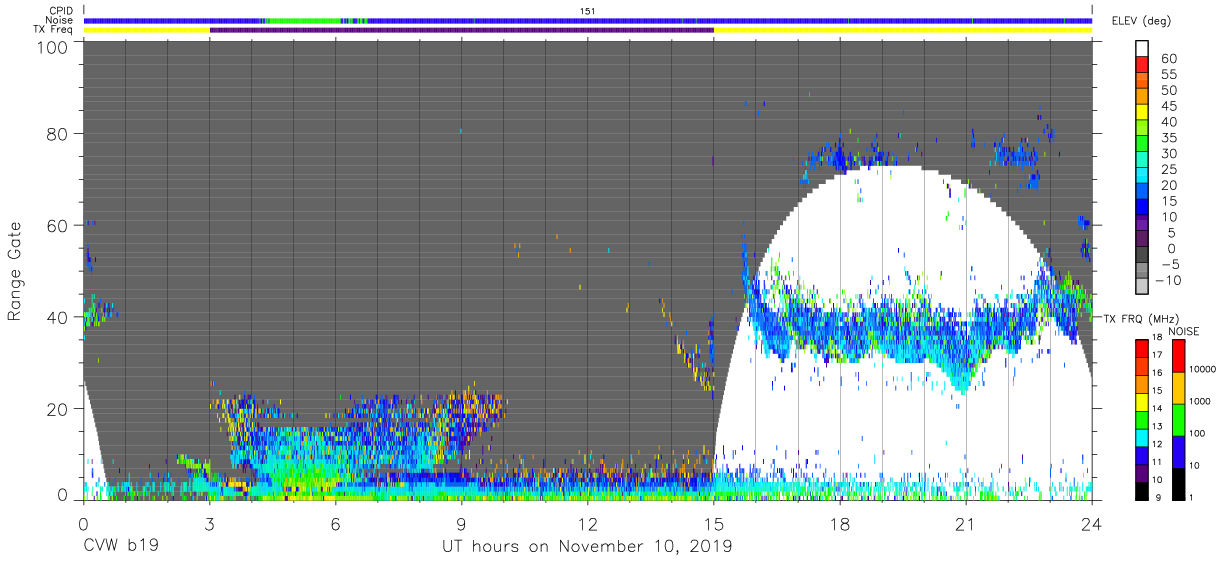Pick the green 30–35 ELEV colorbar segment
The image size is (1228, 567).
[1143, 145]
